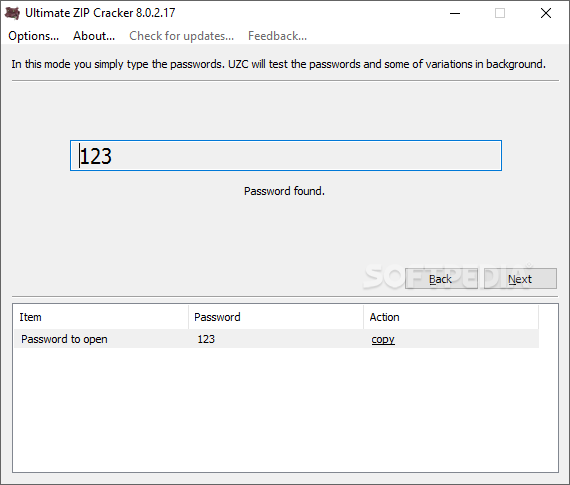
Task: Copy the found password via copy link
Action: coord(383,339)
